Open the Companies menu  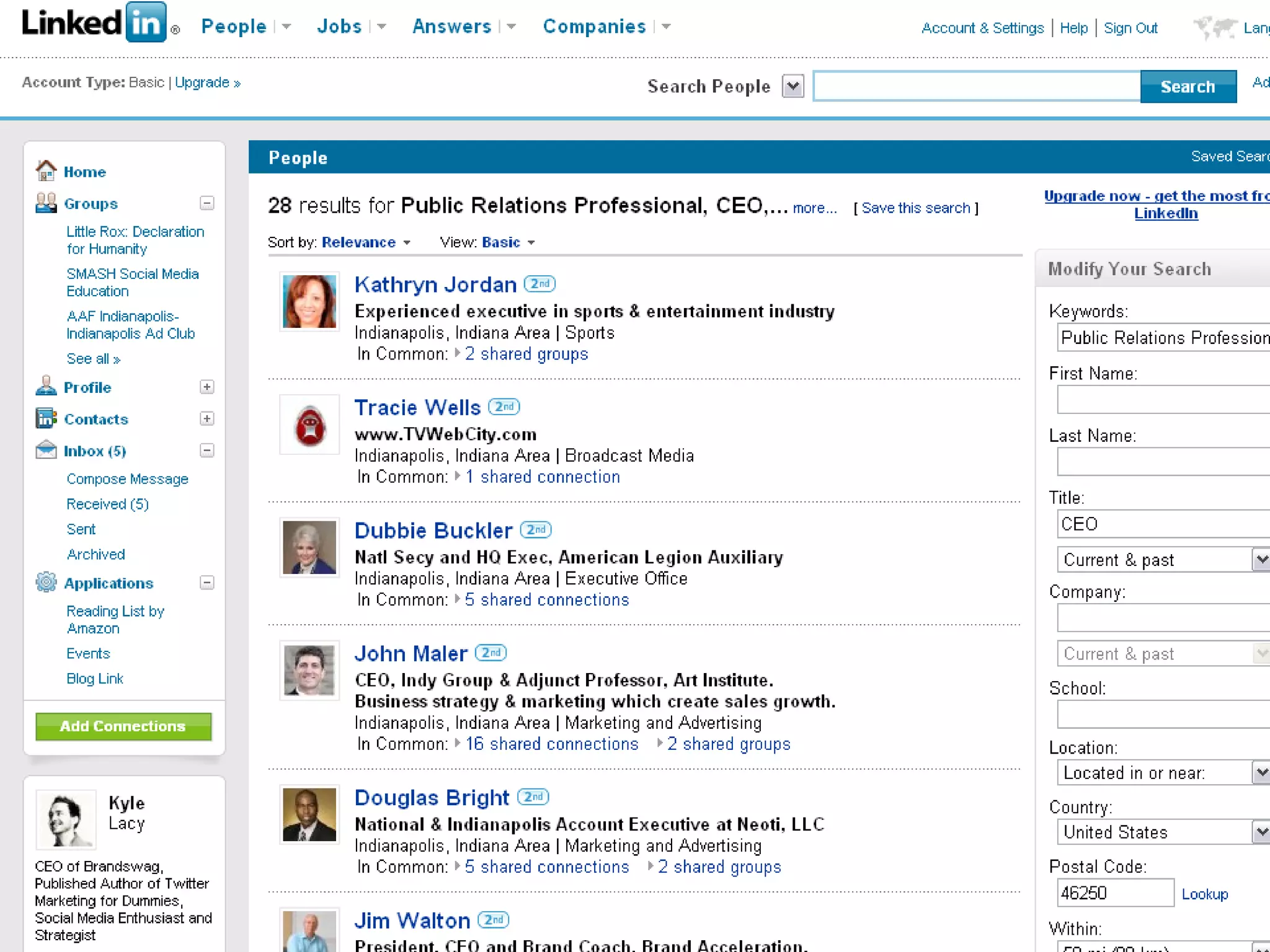coord(594,27)
